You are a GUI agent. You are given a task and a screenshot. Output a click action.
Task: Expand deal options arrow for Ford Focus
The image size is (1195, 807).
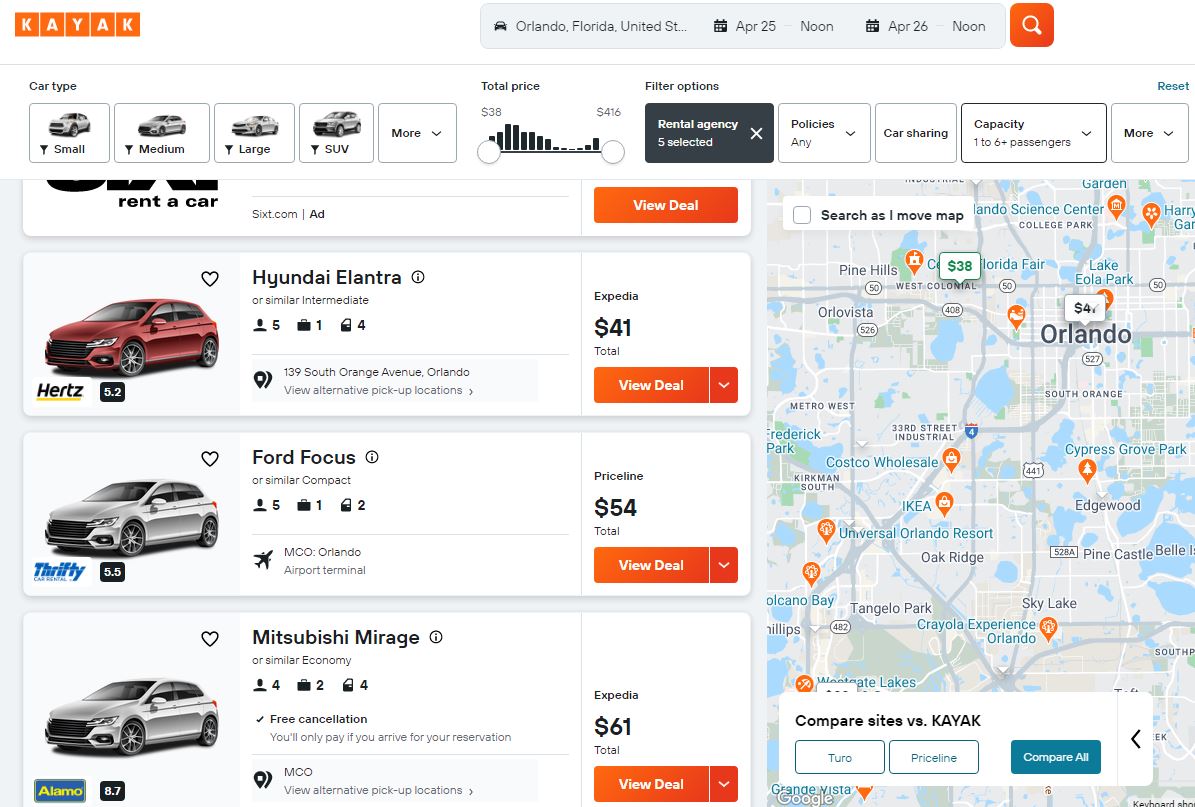point(724,565)
